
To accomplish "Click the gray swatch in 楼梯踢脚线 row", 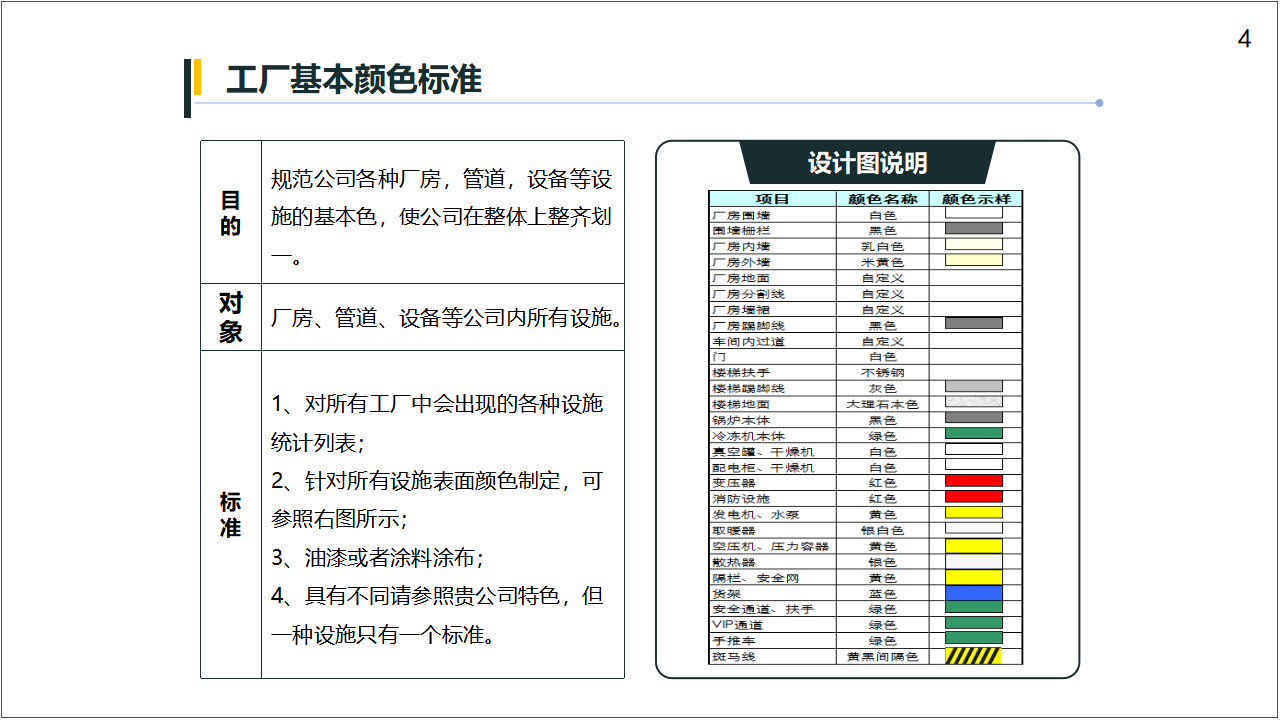I will pos(973,386).
